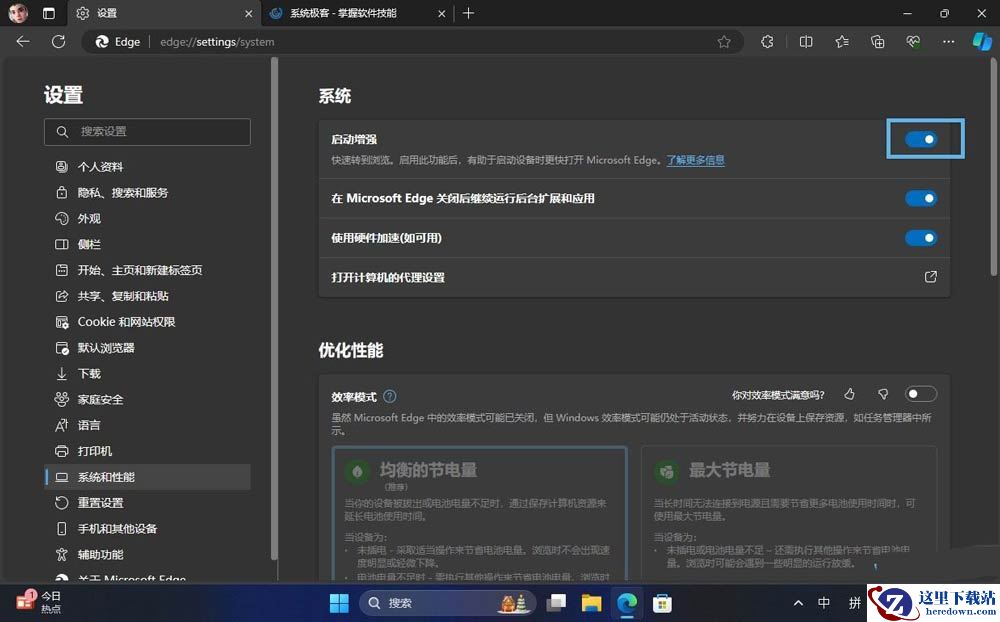Click the profile avatar in title bar
1000x622 pixels.
click(x=18, y=13)
